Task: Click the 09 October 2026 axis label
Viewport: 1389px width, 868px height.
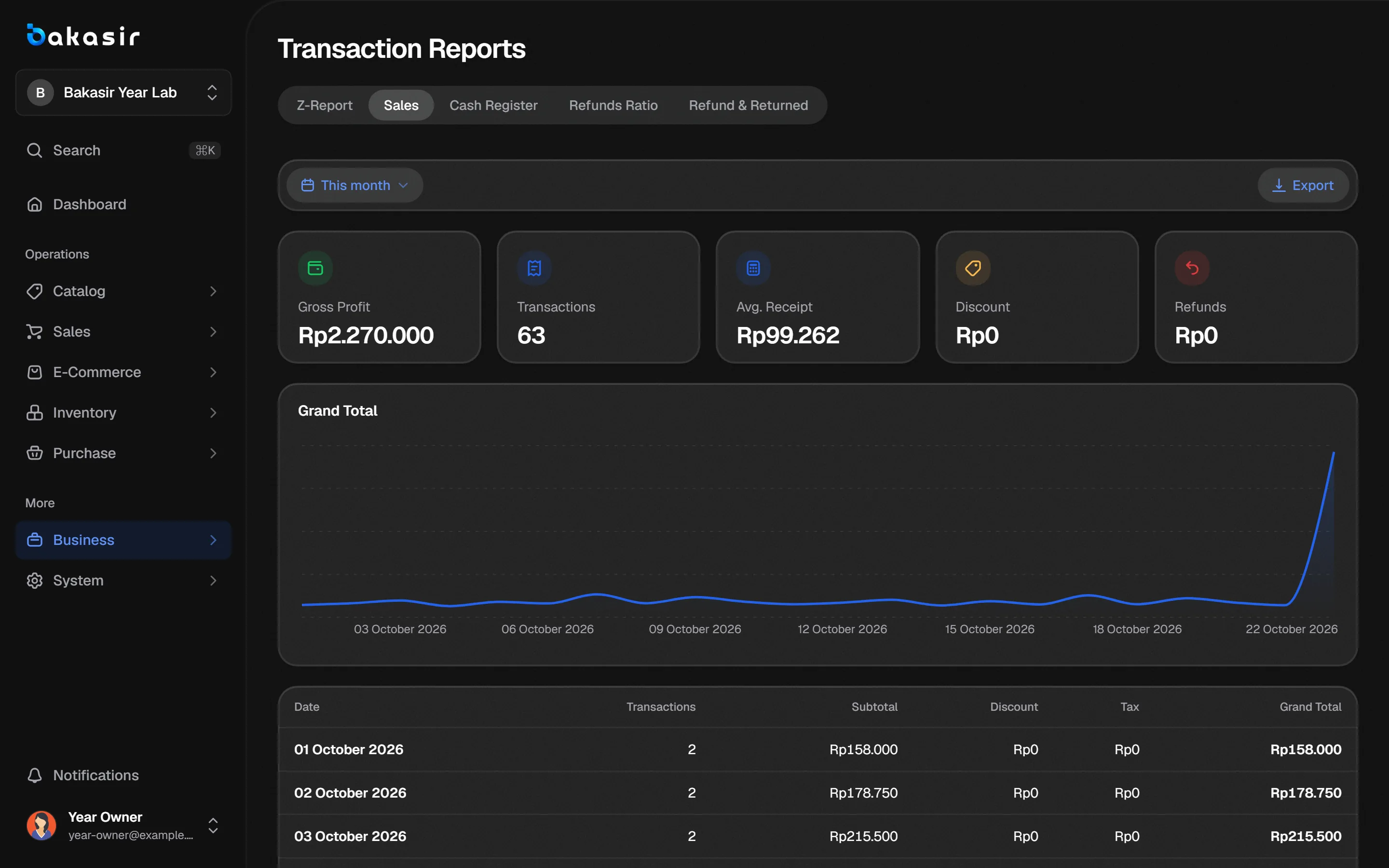Action: coord(694,629)
